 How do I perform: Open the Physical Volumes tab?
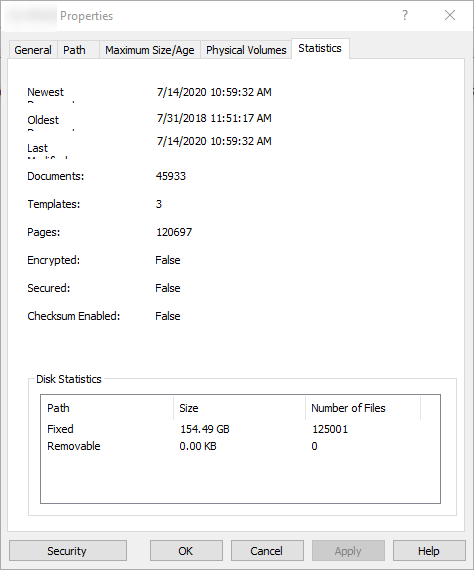(x=246, y=50)
